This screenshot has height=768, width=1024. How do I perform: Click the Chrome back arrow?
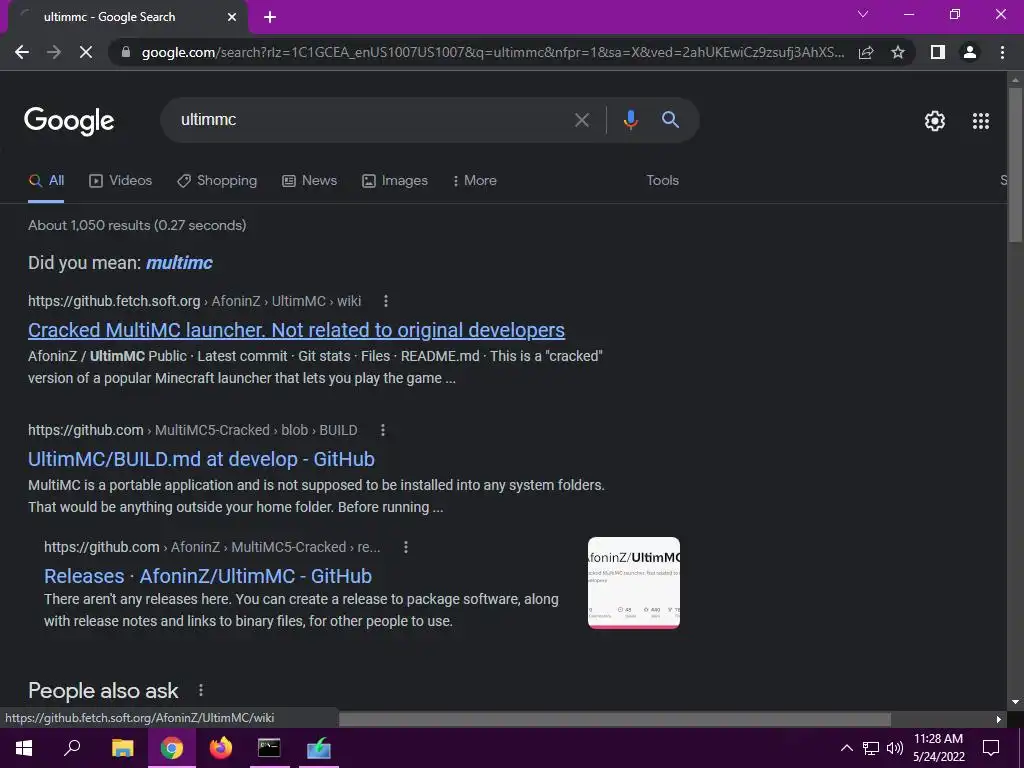coord(22,52)
